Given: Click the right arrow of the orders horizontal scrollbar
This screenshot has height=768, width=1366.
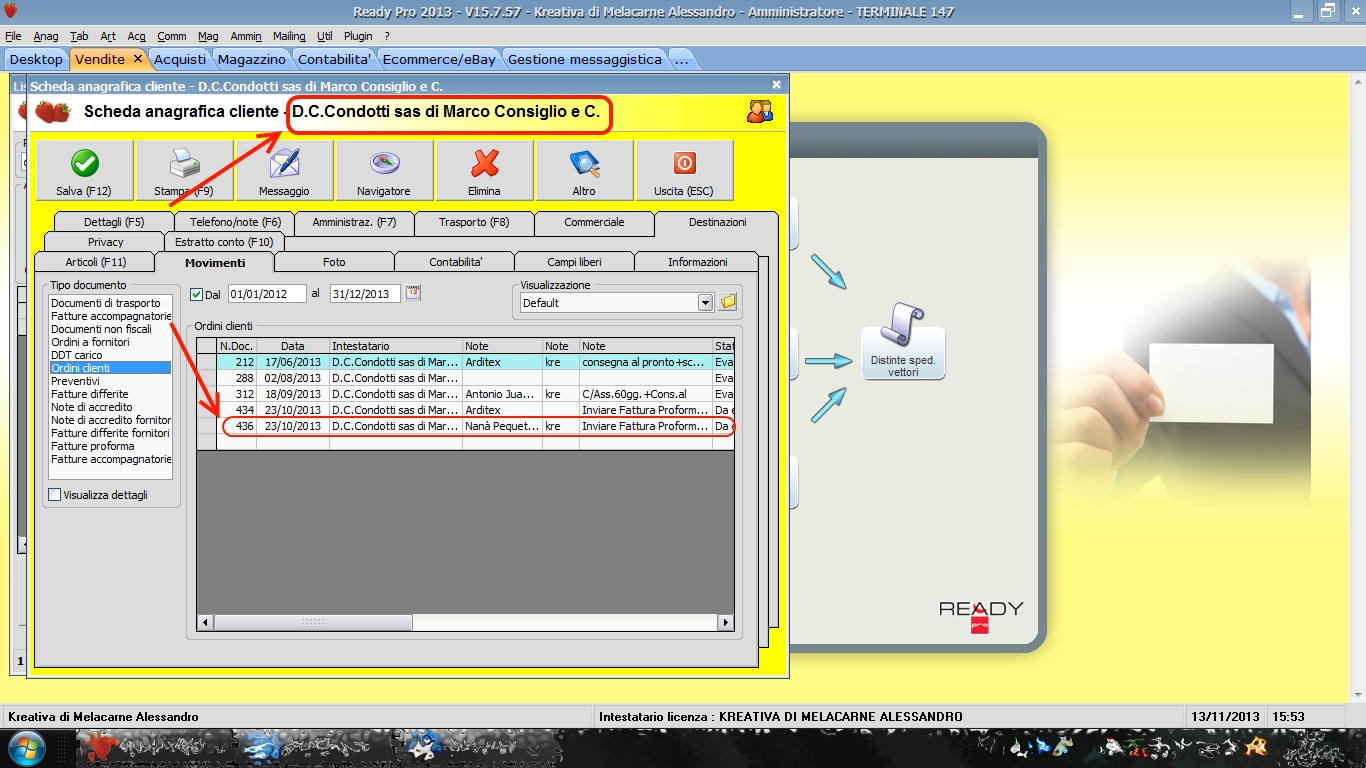Looking at the screenshot, I should click(726, 622).
